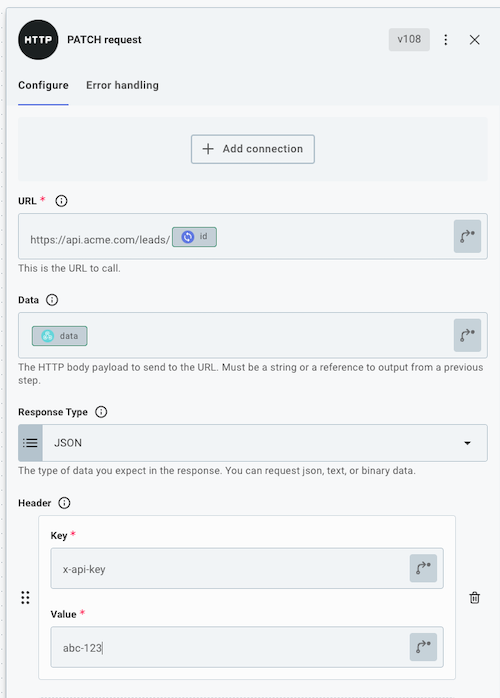
Task: Select the data pill in Data field
Action: [x=60, y=336]
